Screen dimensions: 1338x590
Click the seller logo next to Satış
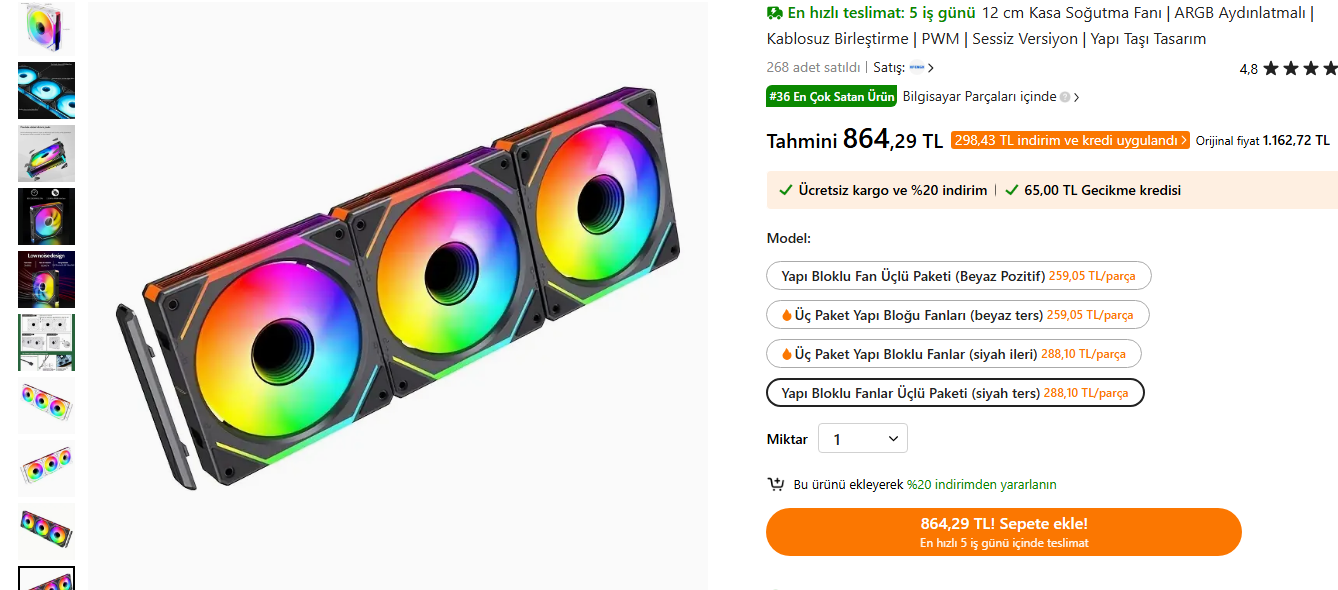click(x=916, y=68)
